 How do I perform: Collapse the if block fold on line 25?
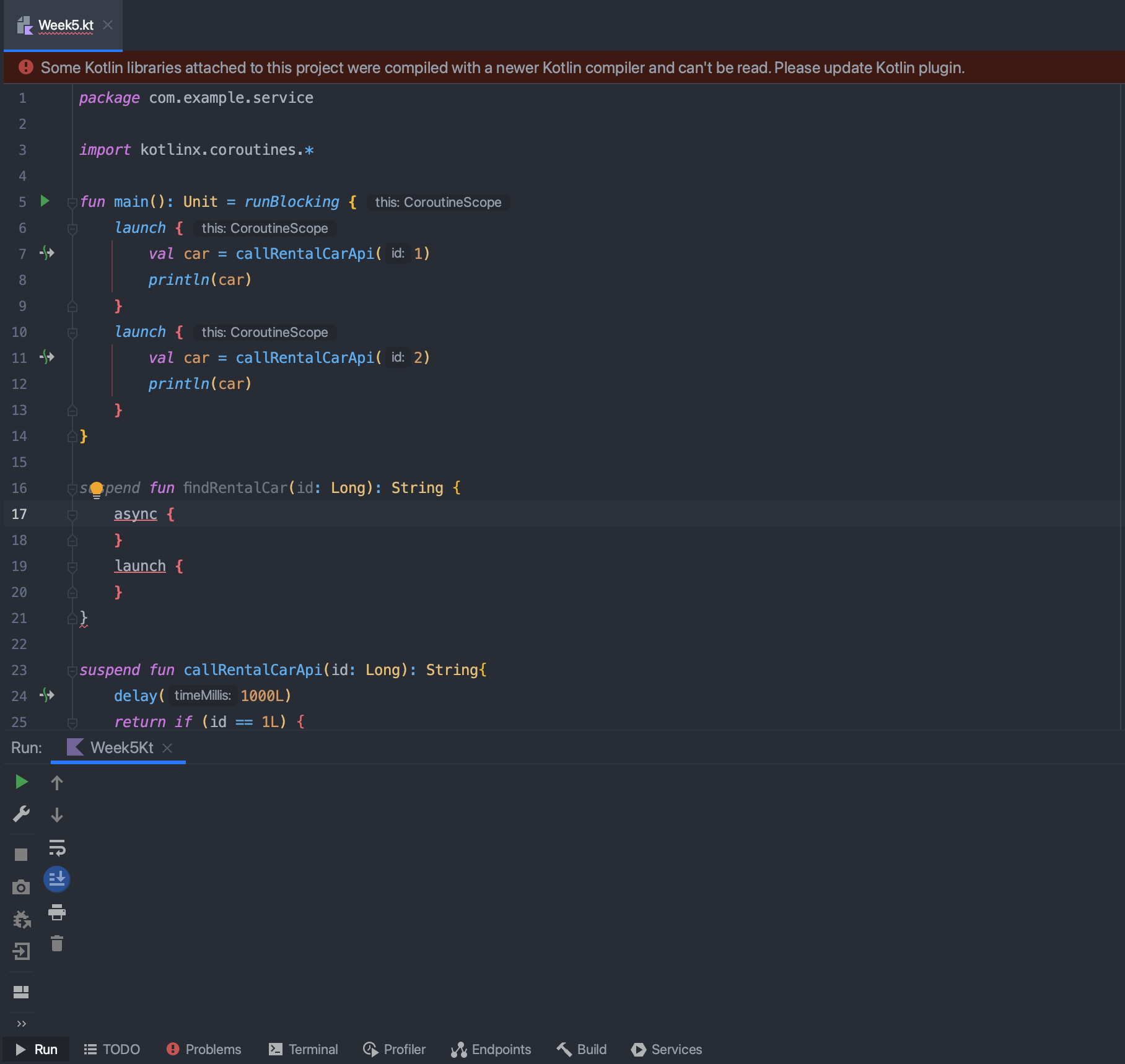pos(72,722)
